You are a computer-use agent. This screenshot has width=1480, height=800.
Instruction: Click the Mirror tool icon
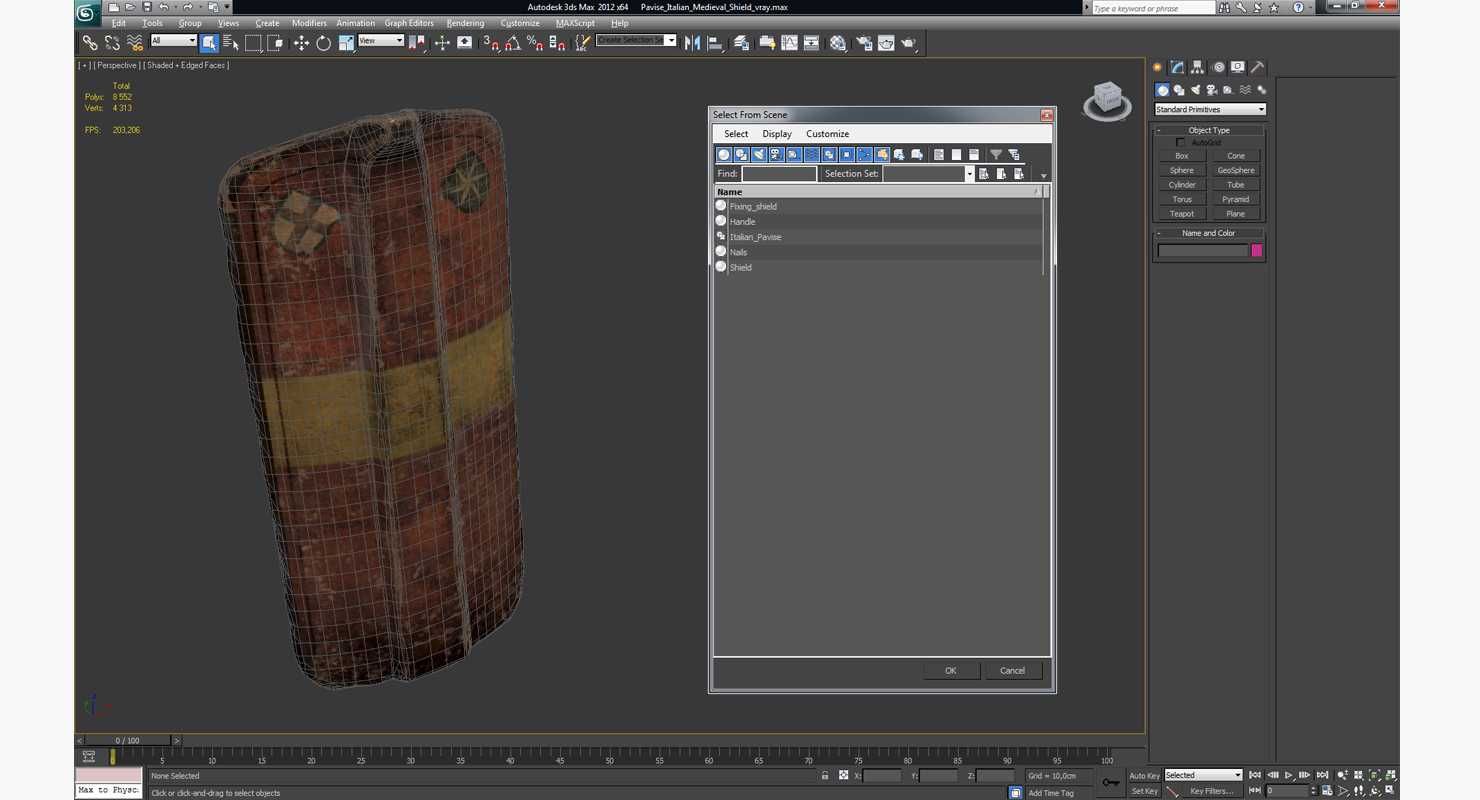(692, 43)
